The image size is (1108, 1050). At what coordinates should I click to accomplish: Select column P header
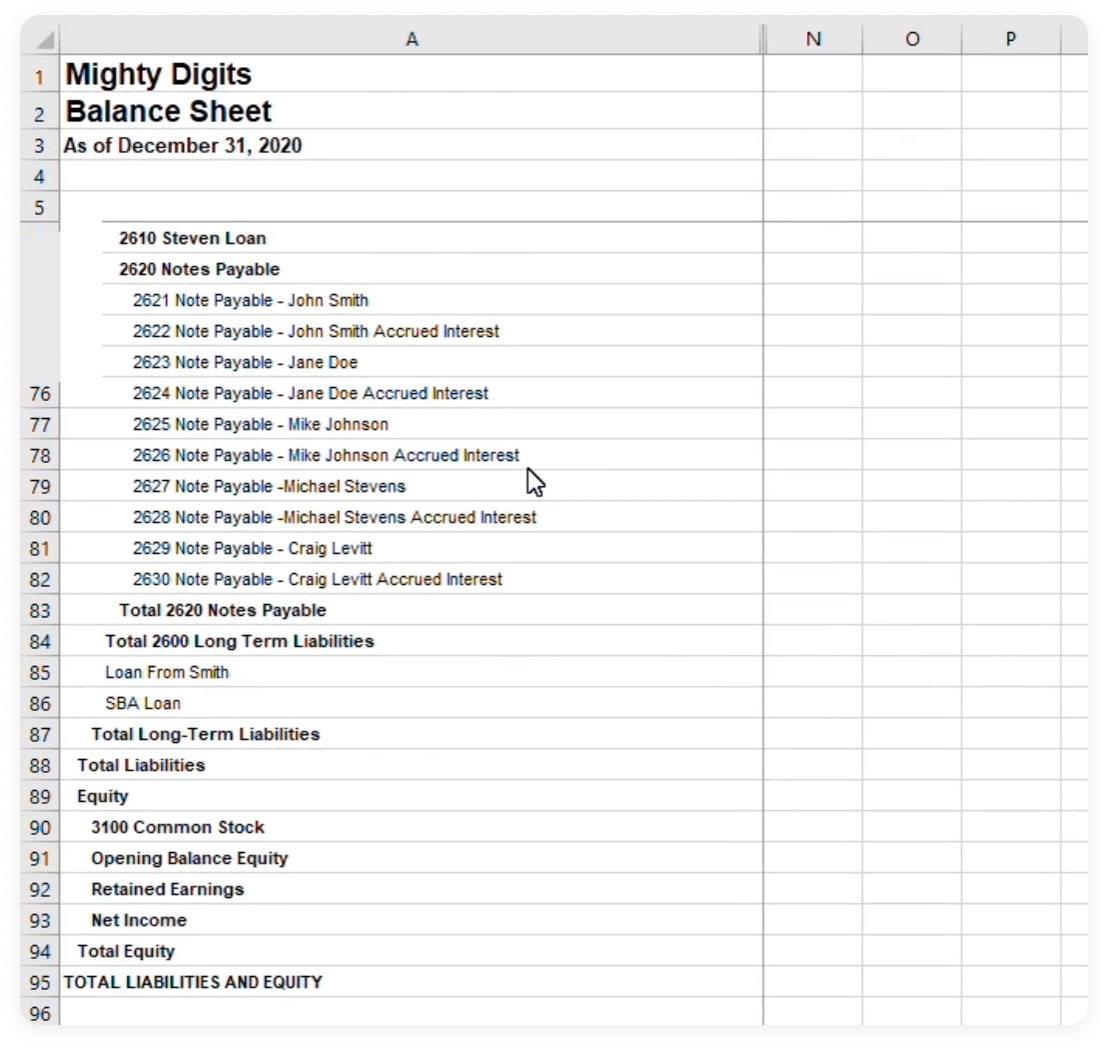[x=1009, y=39]
